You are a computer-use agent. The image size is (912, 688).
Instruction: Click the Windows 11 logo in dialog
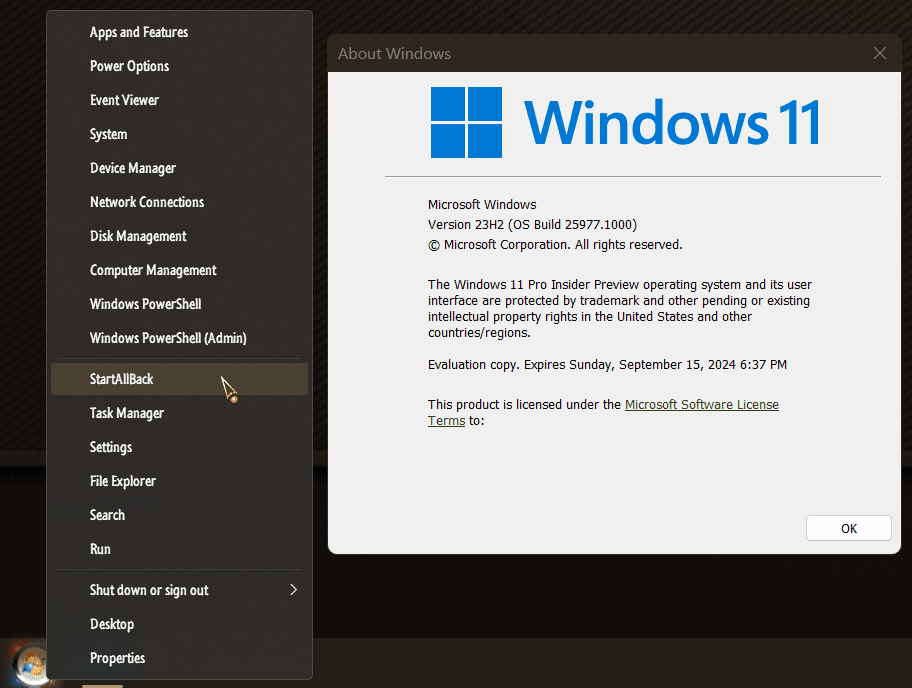click(625, 122)
